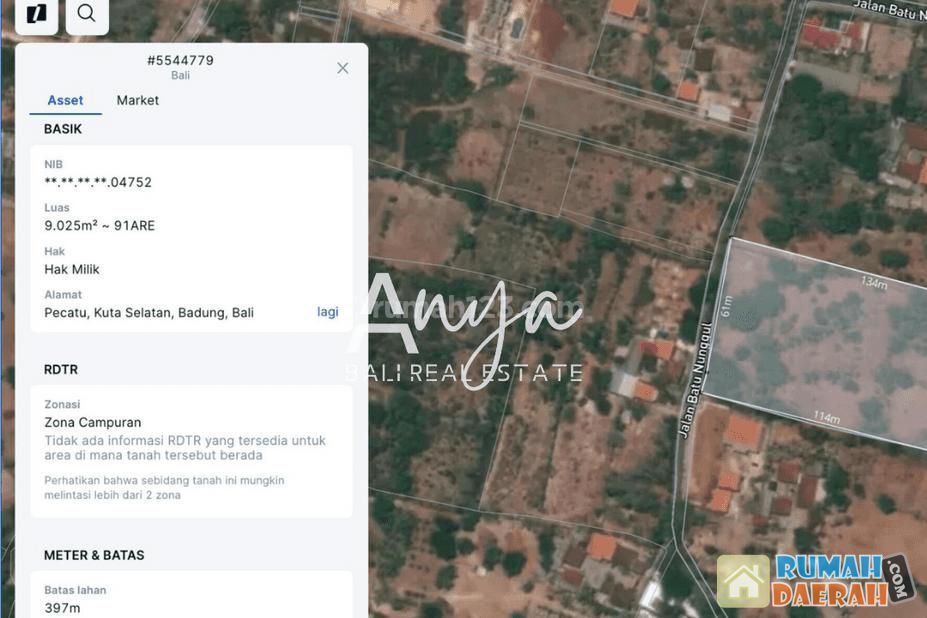This screenshot has width=927, height=618.
Task: Click the Zona Campuran zoning entry
Action: pyautogui.click(x=93, y=422)
